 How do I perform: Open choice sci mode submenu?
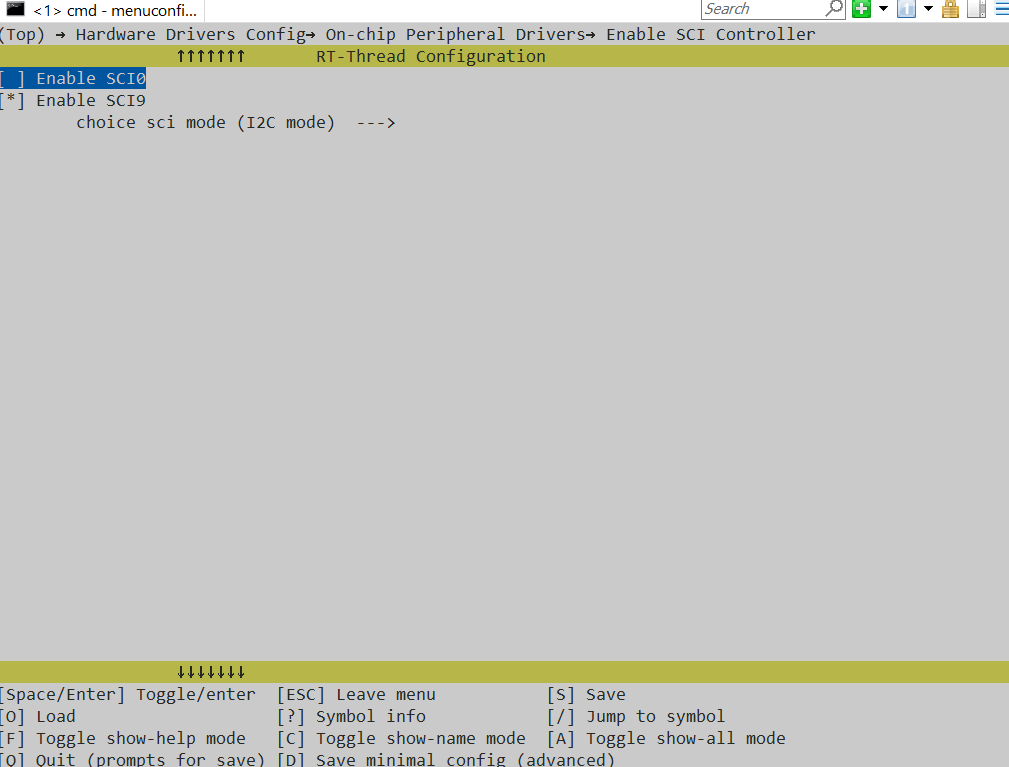(236, 122)
